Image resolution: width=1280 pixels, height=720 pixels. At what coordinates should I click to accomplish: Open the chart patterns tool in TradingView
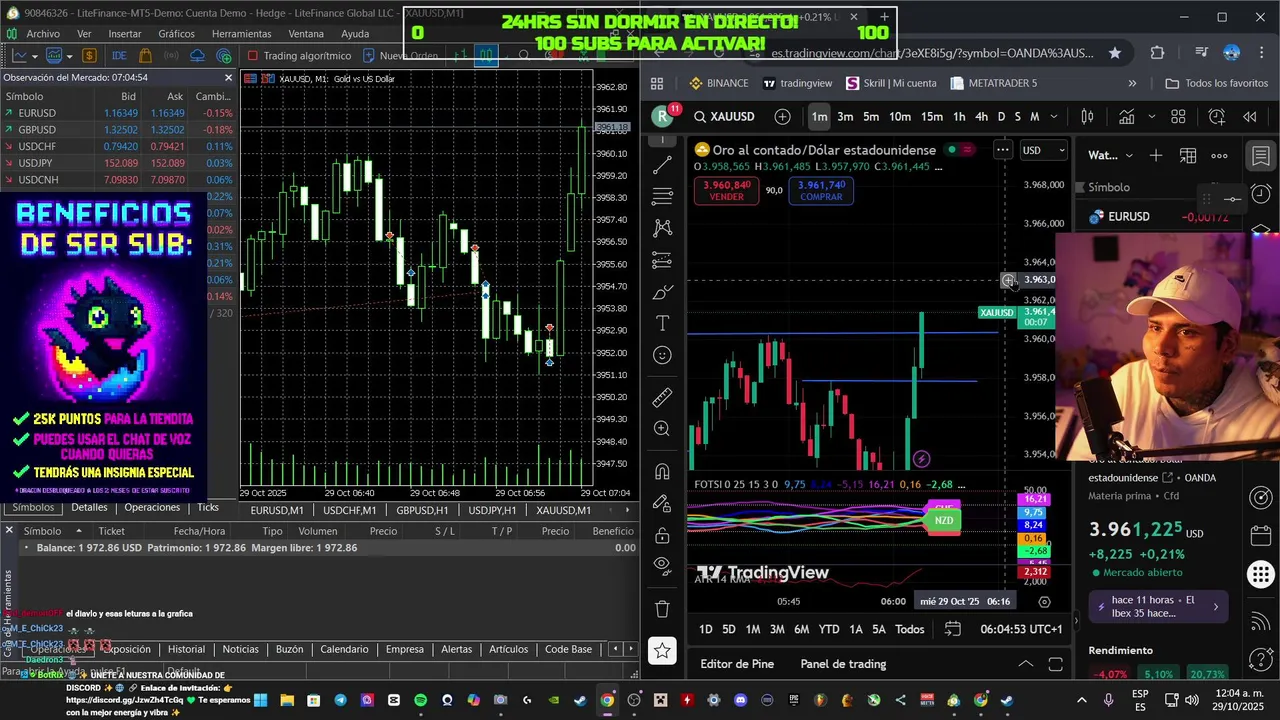[x=662, y=228]
